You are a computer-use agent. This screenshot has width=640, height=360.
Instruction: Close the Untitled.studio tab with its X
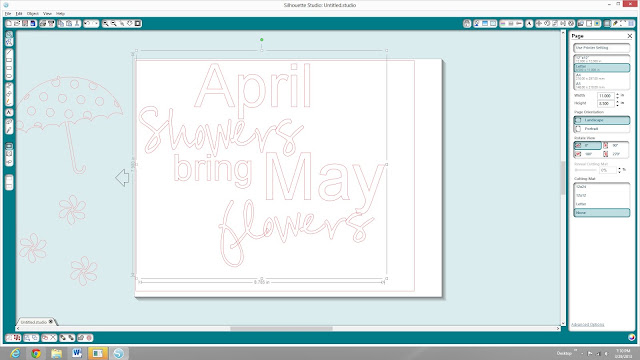point(51,322)
